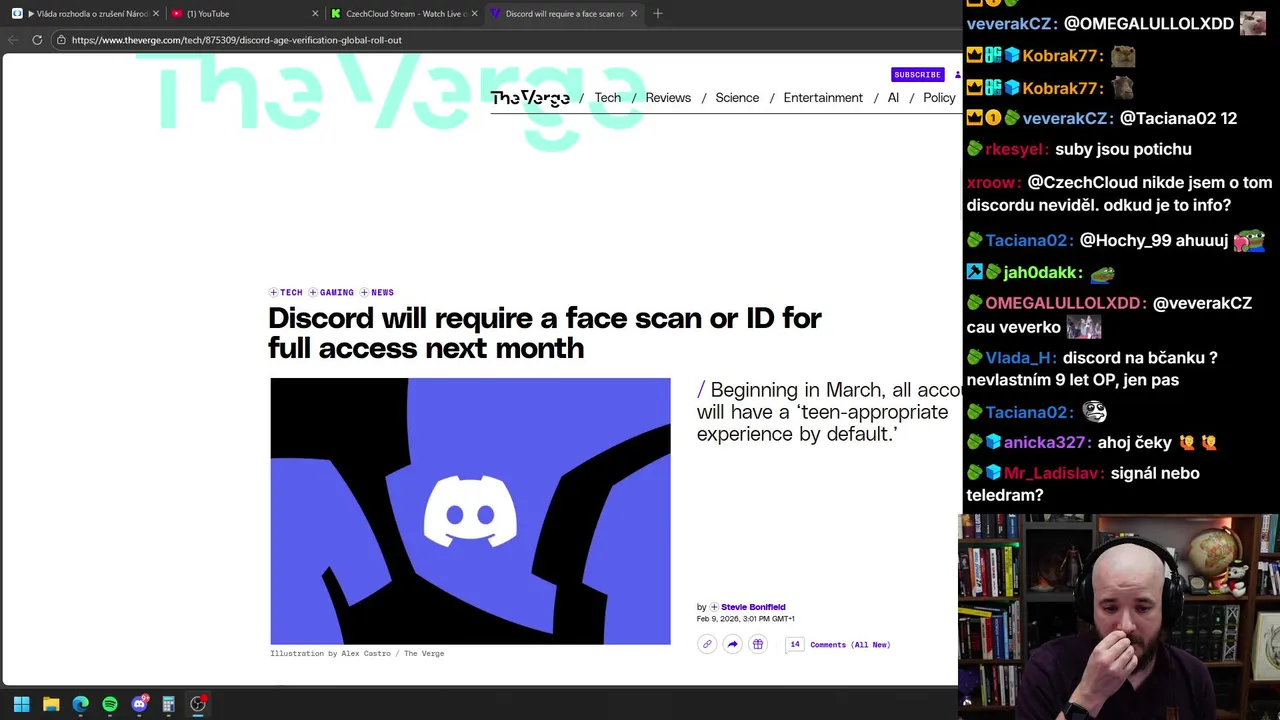Open author Stevie Bonifield's profile
1280x720 pixels.
pos(753,607)
